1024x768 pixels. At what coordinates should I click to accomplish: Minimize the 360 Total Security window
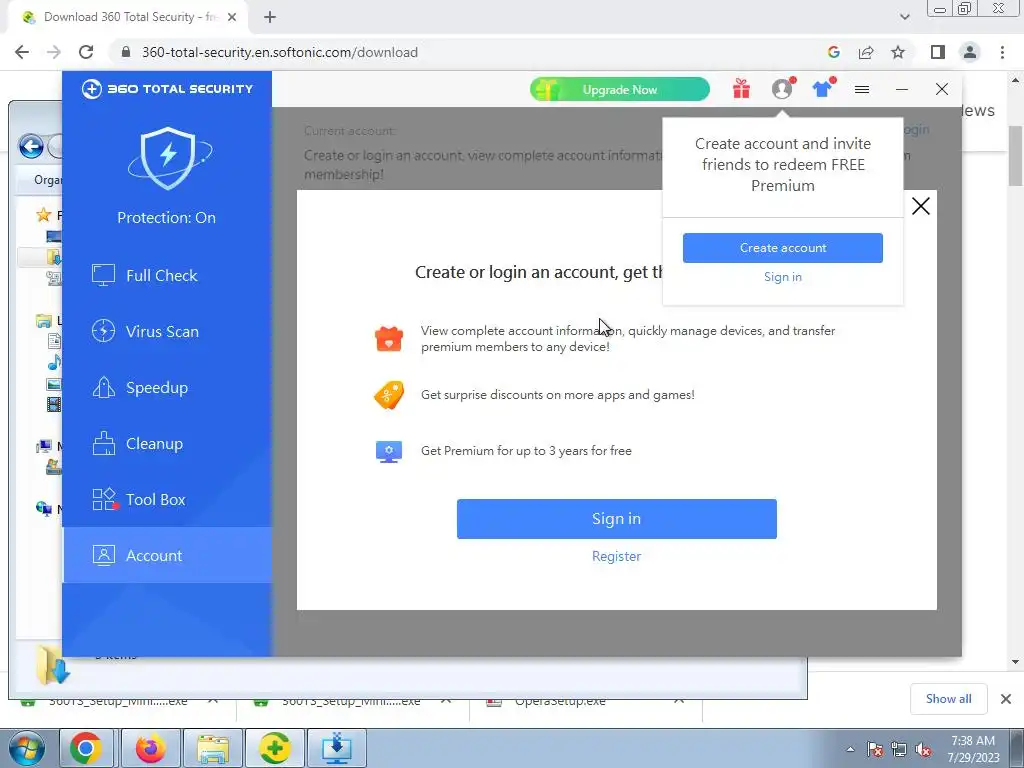point(902,89)
